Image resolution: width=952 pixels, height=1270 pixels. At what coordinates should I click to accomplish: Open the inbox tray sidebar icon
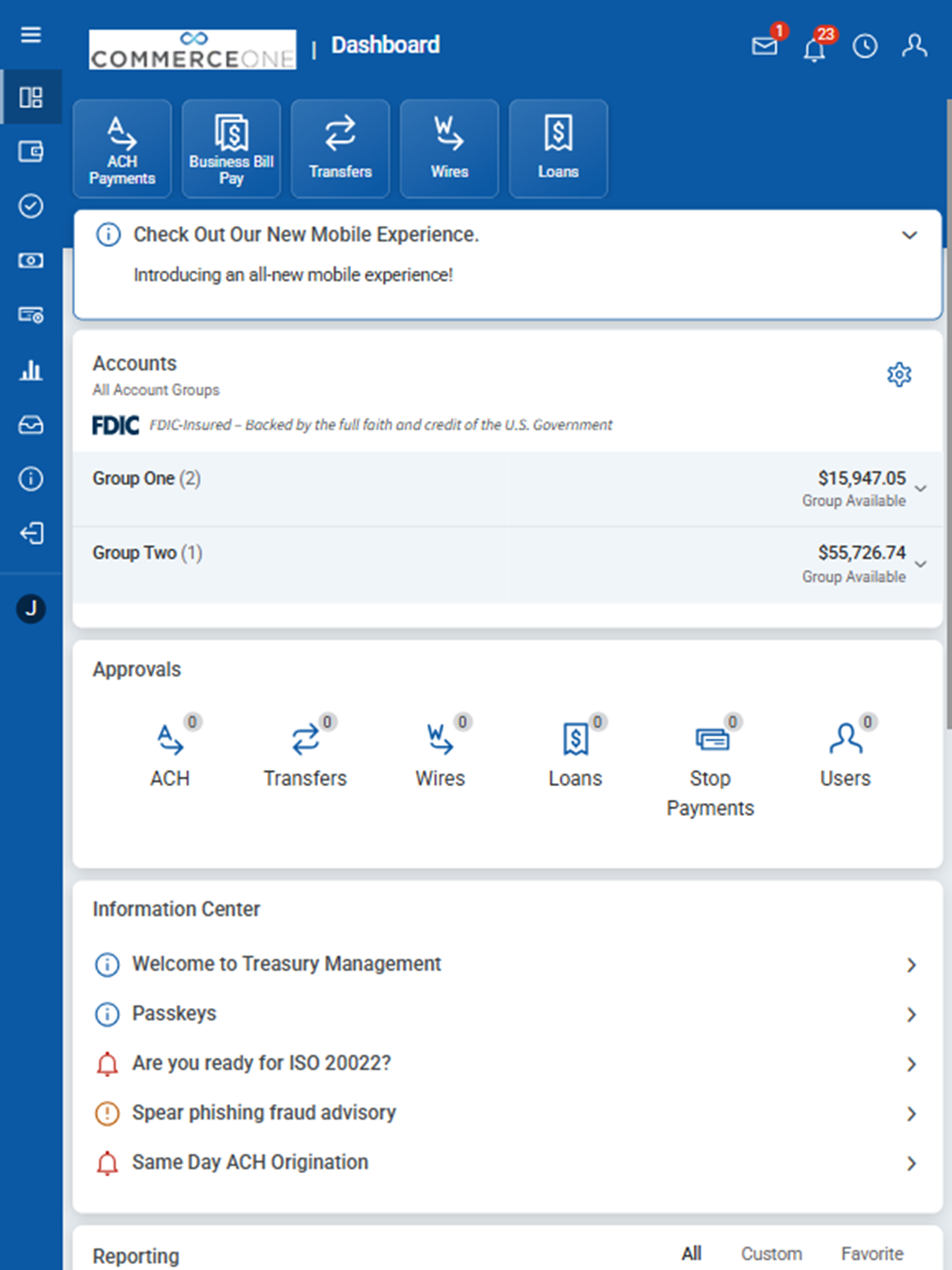pyautogui.click(x=31, y=425)
